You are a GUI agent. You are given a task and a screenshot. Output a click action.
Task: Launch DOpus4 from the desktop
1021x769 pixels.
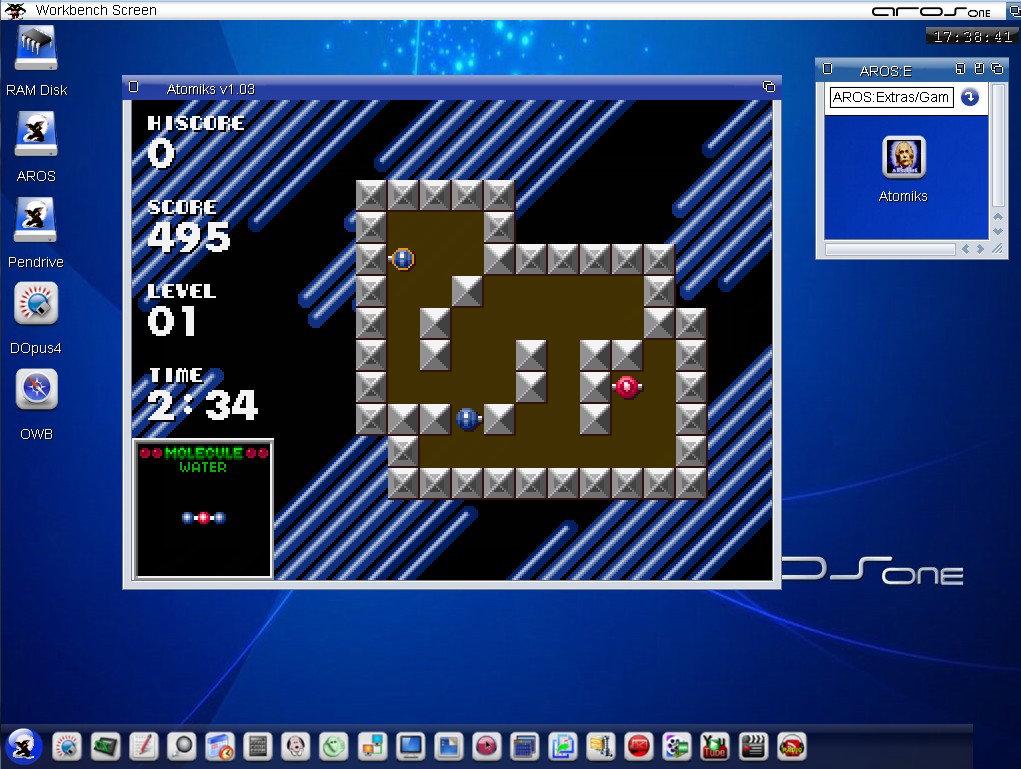tap(36, 306)
